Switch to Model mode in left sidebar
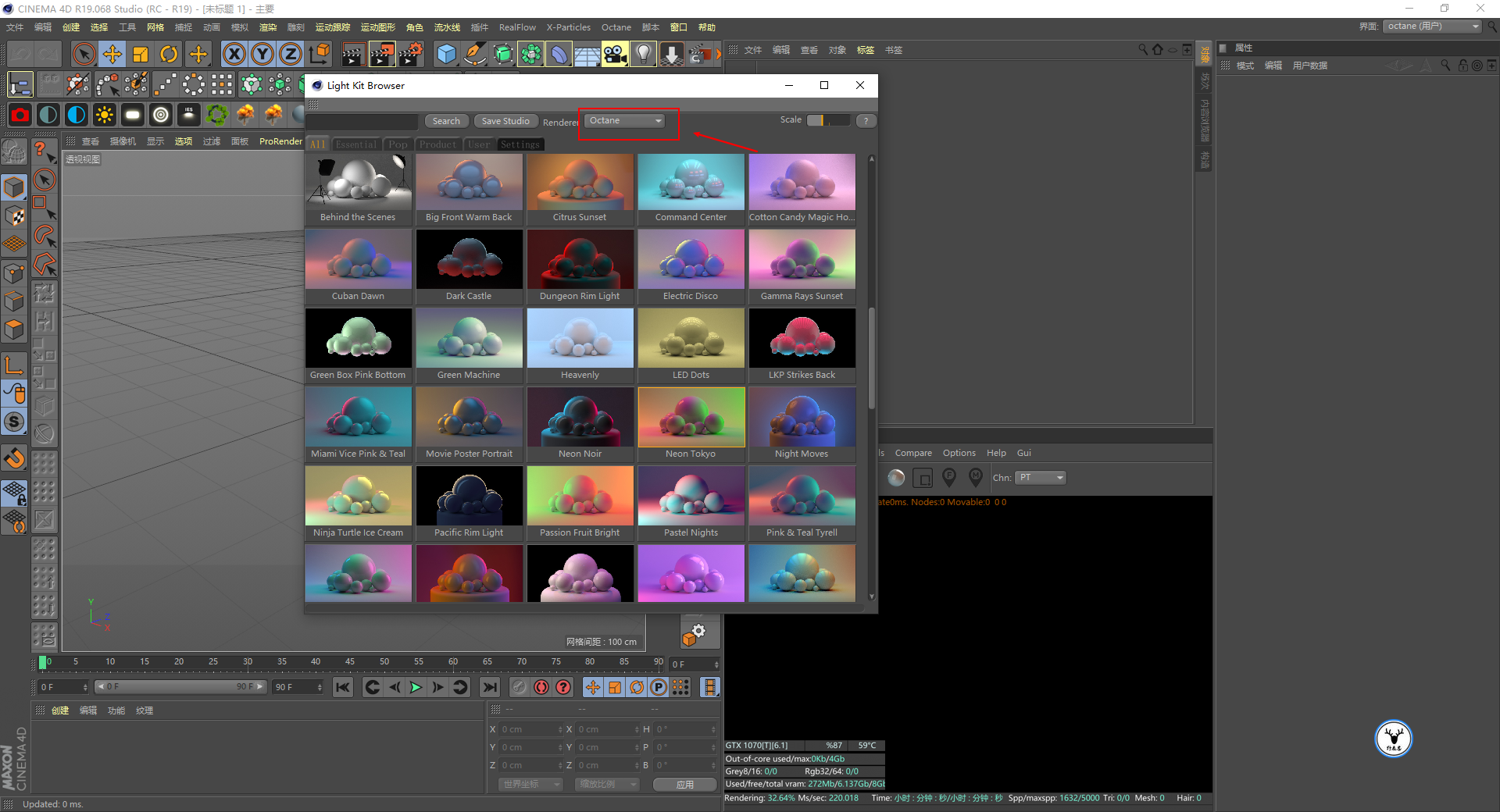The image size is (1500, 812). [15, 187]
